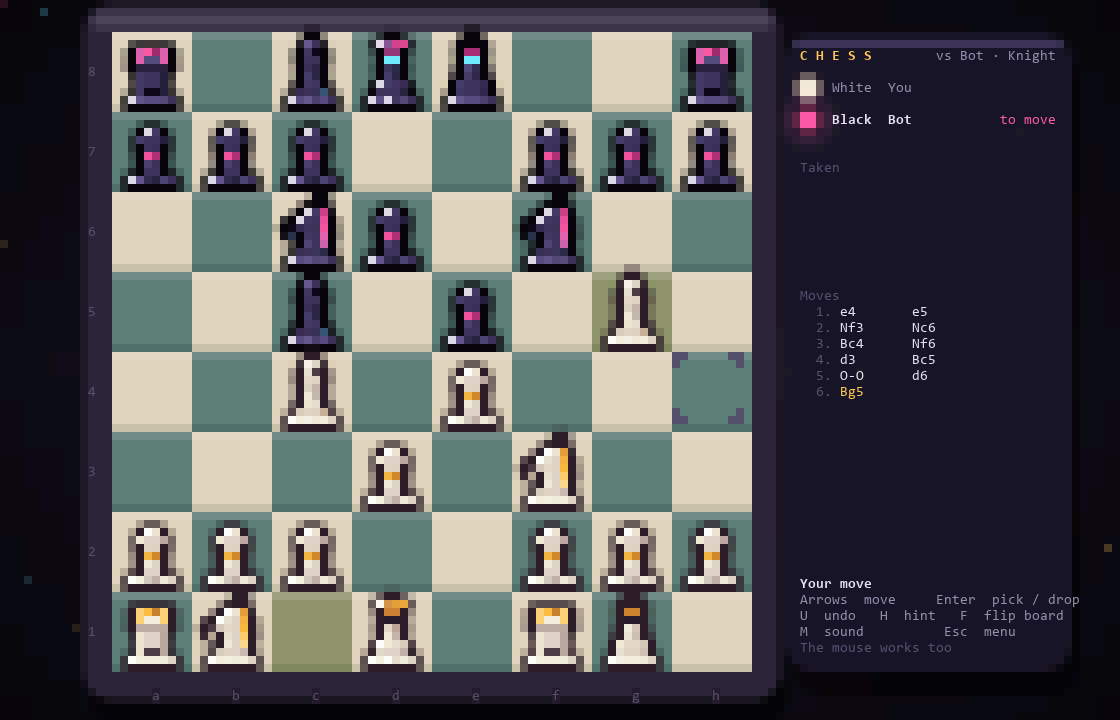Click move 'Bc4' in the moves list
This screenshot has height=720, width=1120.
point(851,344)
